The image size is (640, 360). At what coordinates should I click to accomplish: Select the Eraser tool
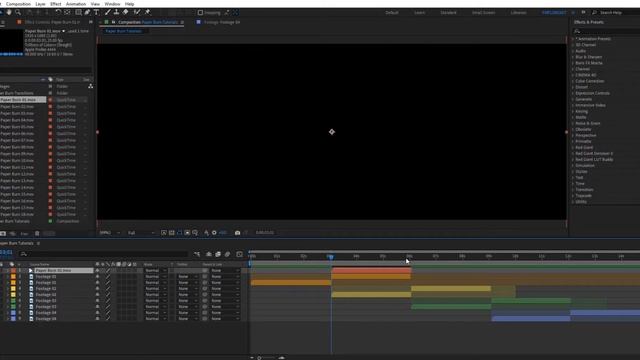[x=126, y=13]
